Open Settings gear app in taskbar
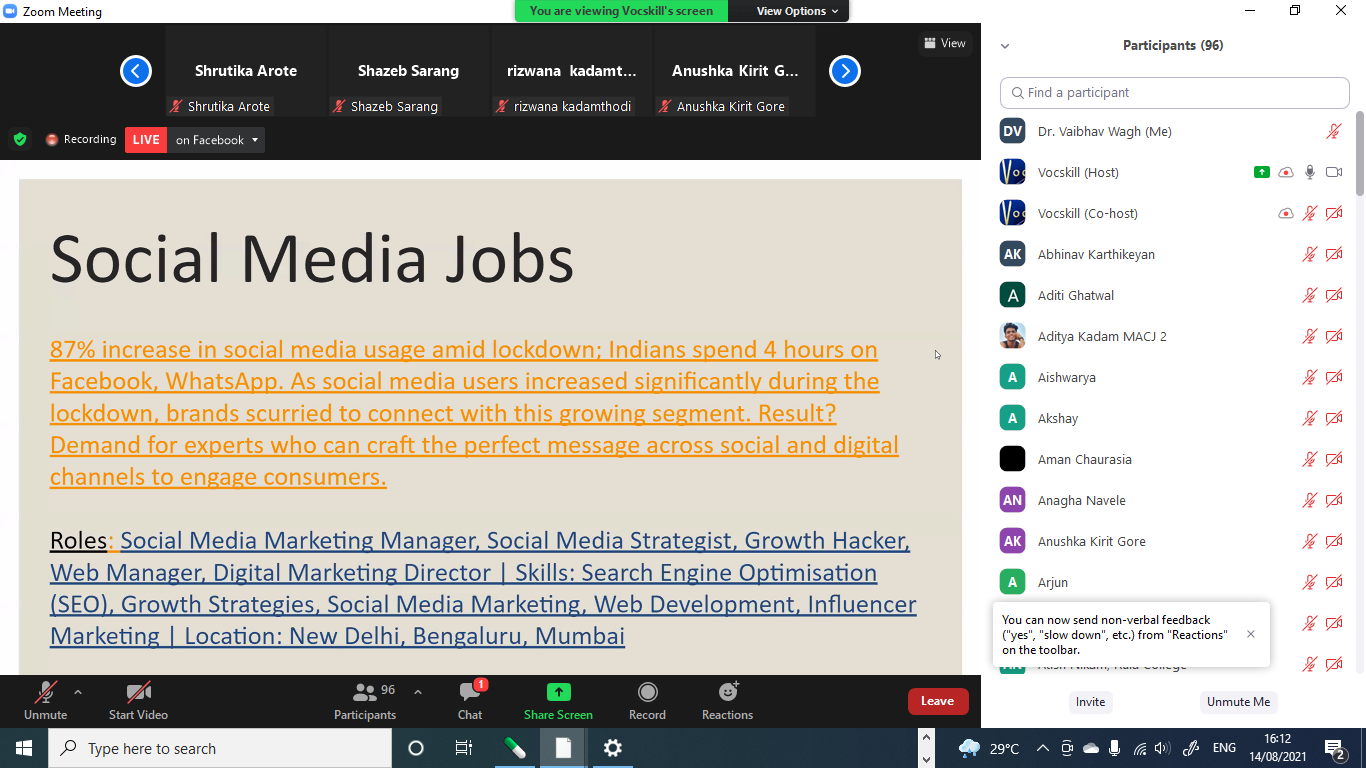Viewport: 1366px width, 768px height. point(613,748)
